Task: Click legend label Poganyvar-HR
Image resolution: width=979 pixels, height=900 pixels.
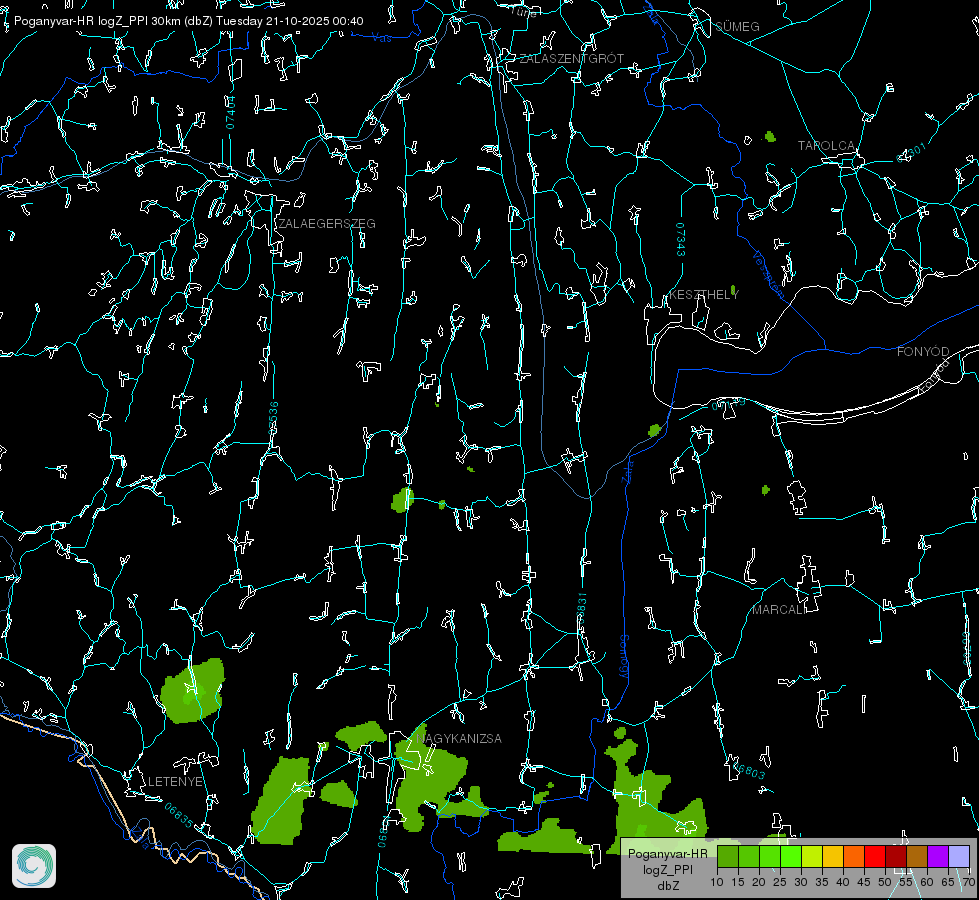Action: (x=667, y=853)
